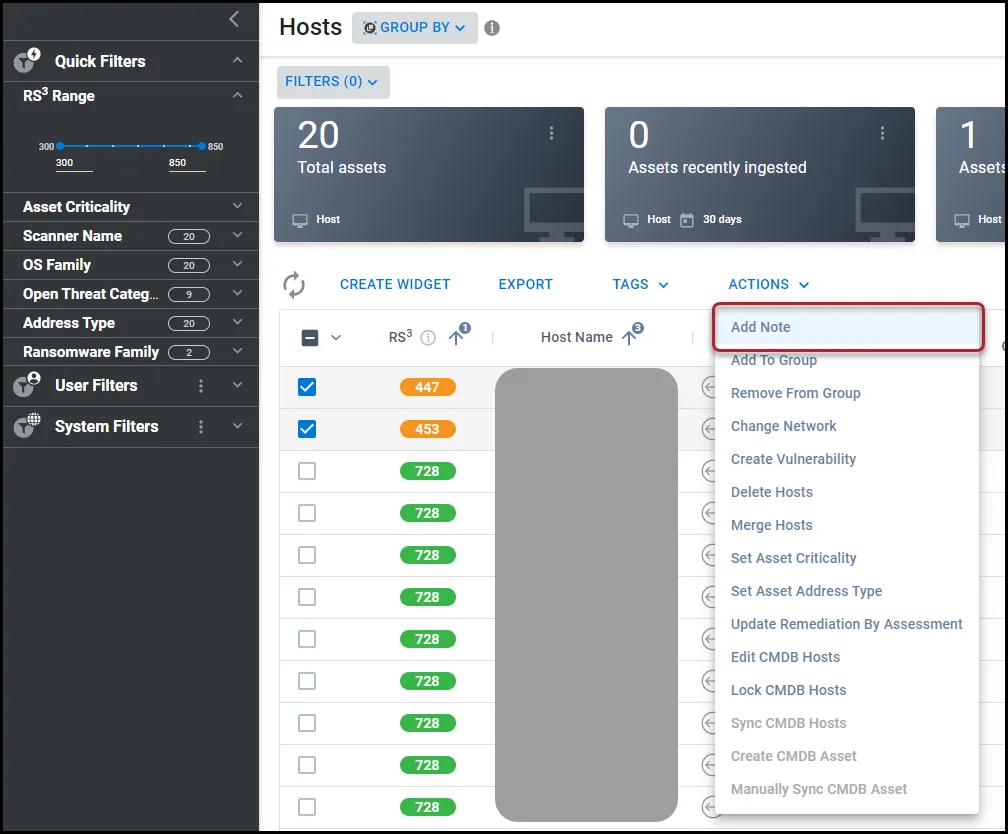
Task: Click the Total assets widget card
Action: pos(429,174)
